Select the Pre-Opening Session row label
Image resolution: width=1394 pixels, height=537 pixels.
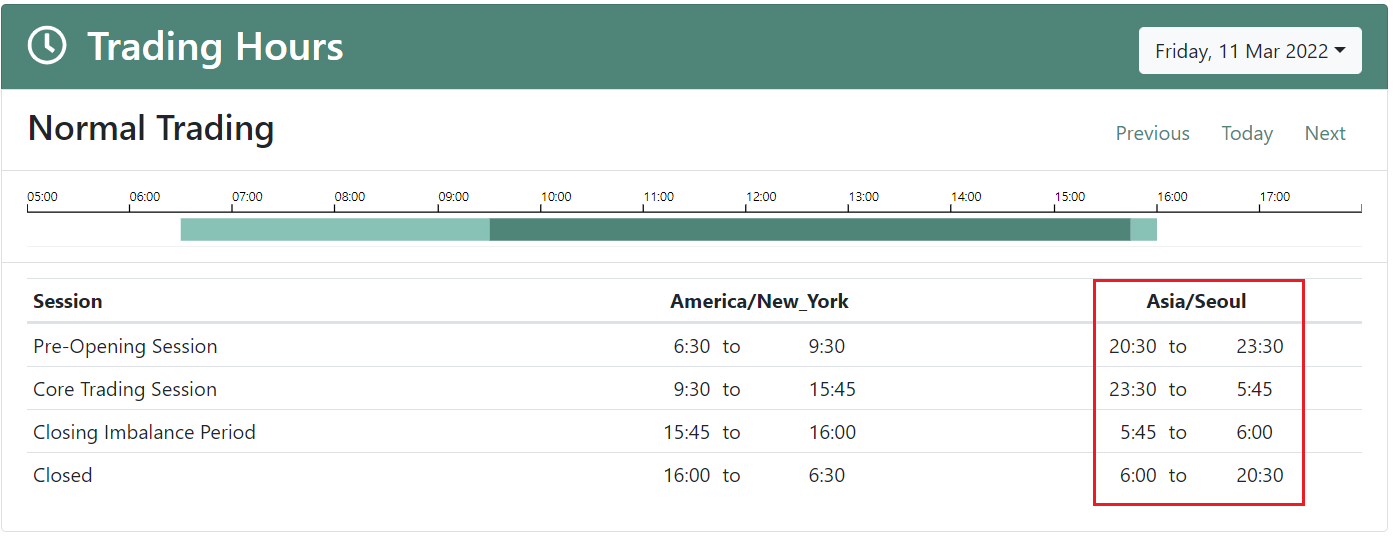click(x=125, y=347)
